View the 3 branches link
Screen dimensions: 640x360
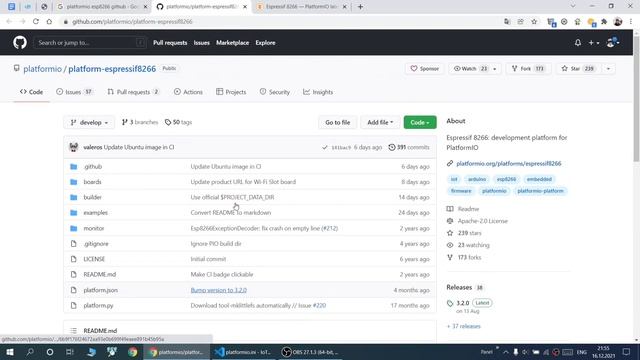pyautogui.click(x=140, y=122)
